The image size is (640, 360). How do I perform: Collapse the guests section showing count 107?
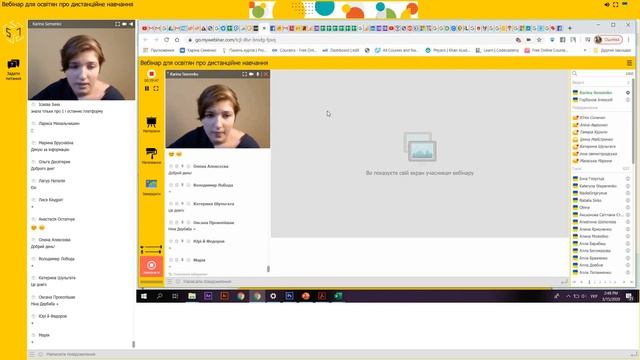600,169
